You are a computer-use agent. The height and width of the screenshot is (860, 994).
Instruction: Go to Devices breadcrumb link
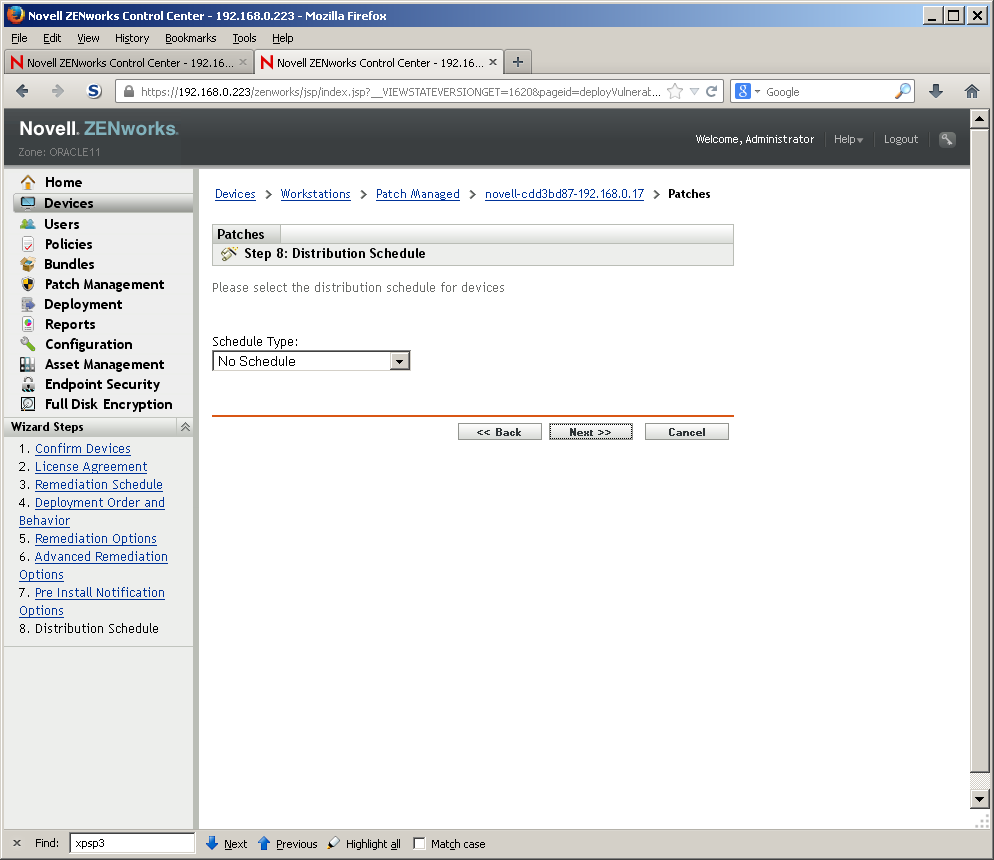coord(235,194)
